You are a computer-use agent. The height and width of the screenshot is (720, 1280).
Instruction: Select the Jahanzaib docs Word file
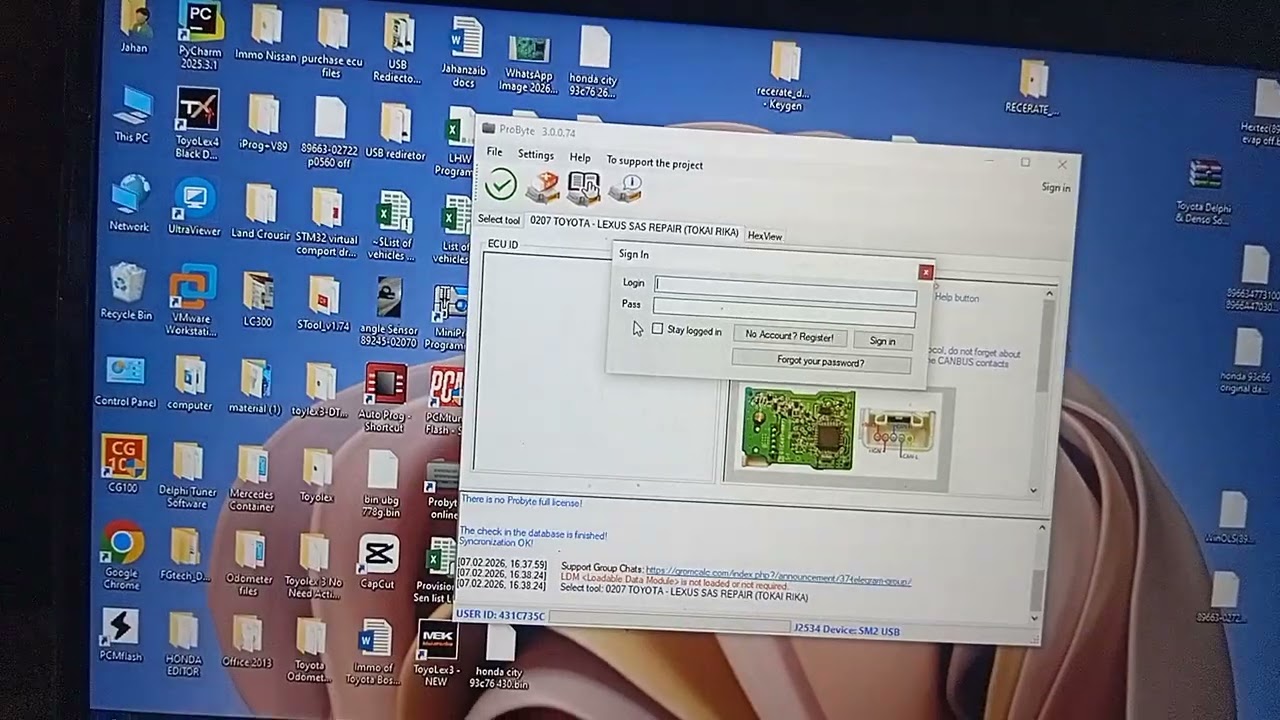(464, 52)
